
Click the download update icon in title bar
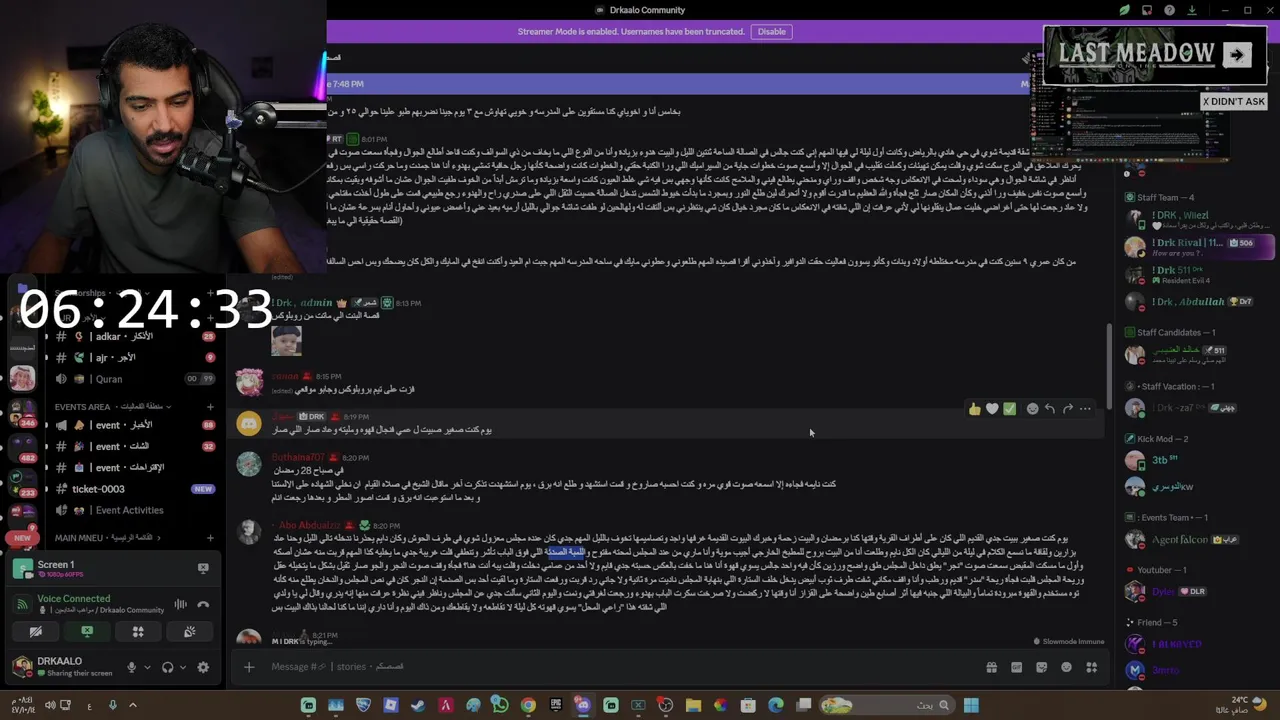[1192, 10]
